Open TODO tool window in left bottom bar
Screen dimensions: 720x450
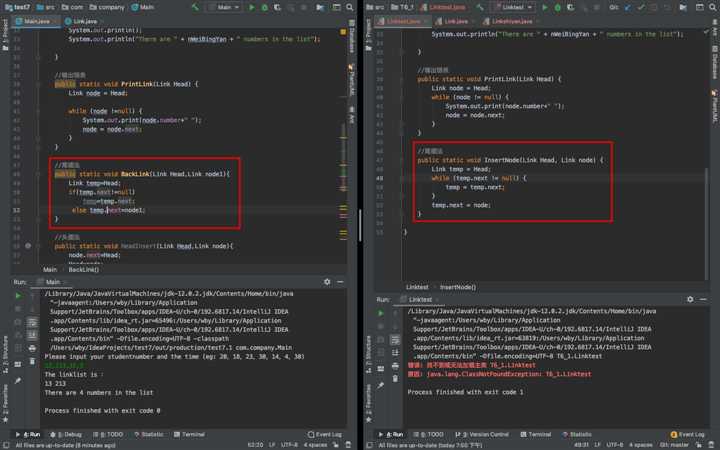click(108, 434)
